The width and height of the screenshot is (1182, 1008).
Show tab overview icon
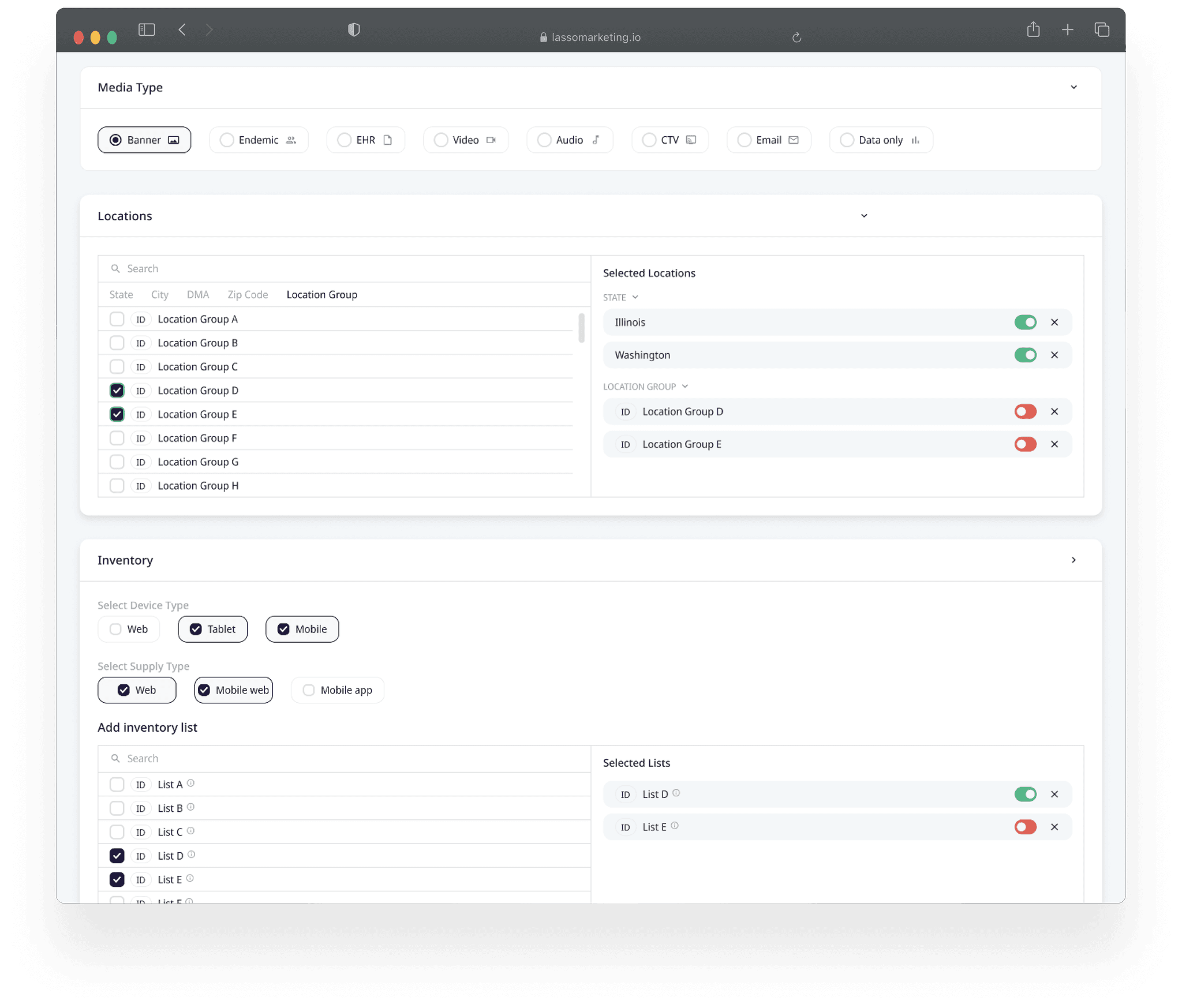[x=1102, y=29]
